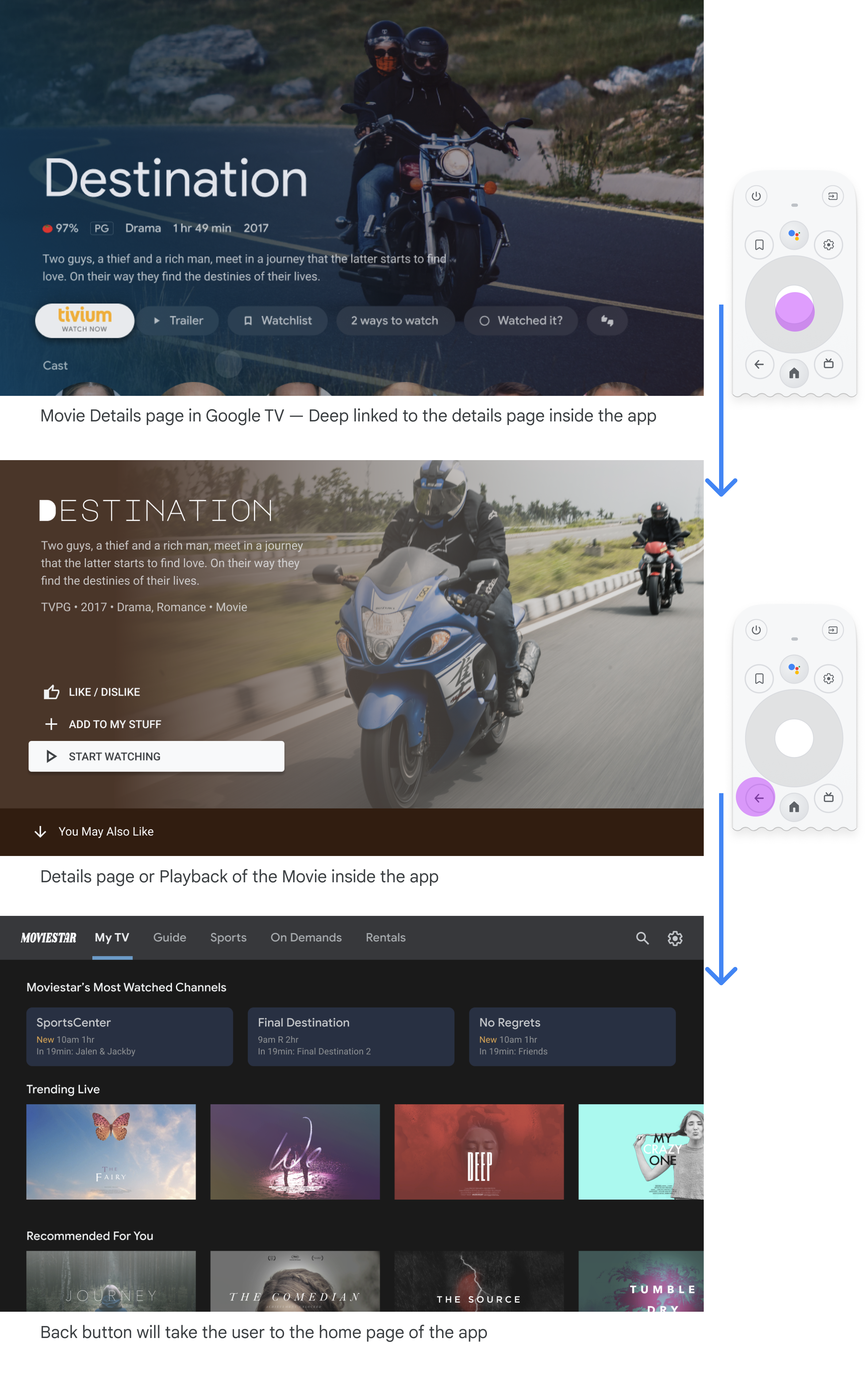Select the On Demands tab
The height and width of the screenshot is (1376, 868).
click(305, 937)
